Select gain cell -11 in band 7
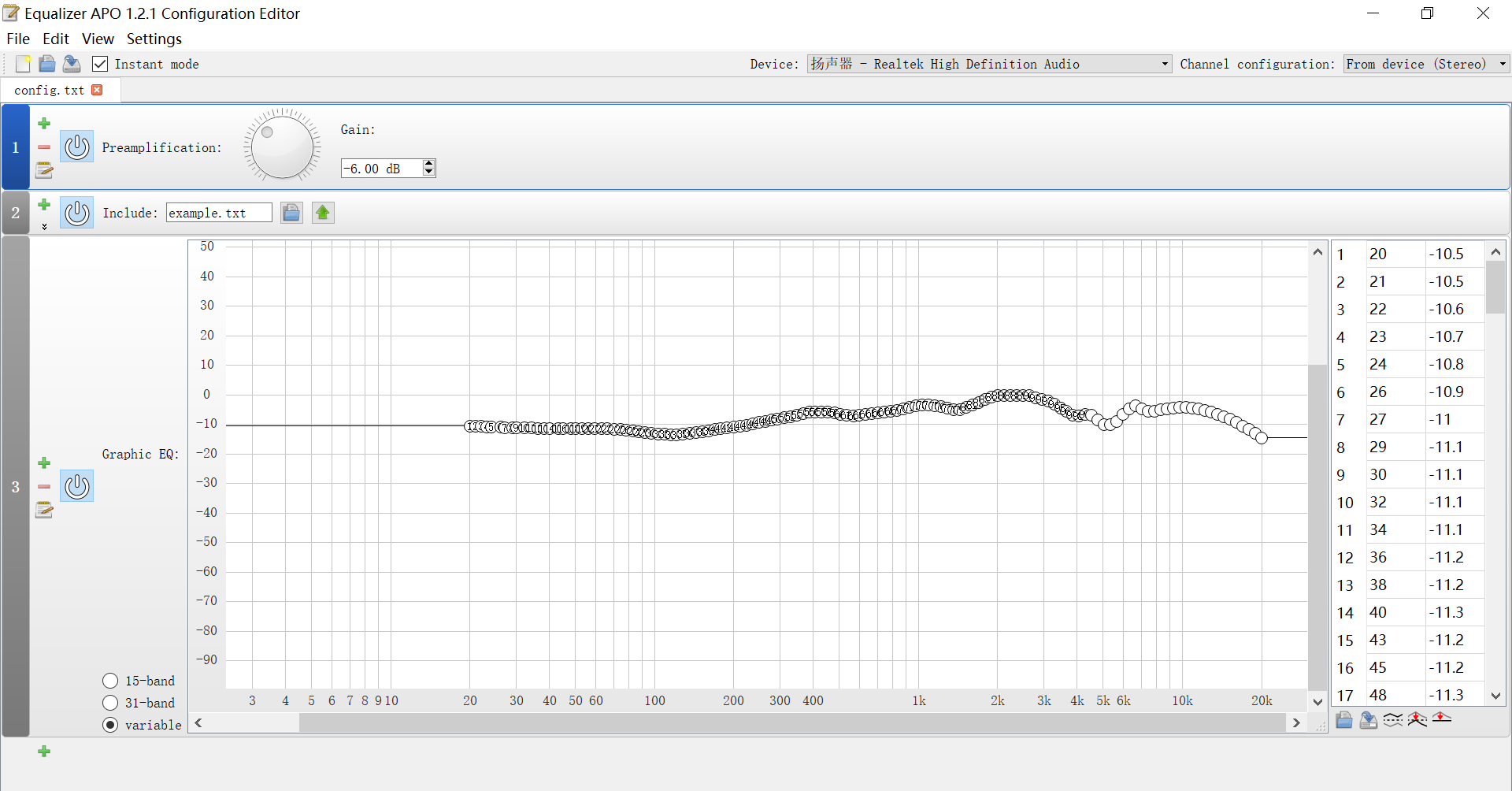The width and height of the screenshot is (1512, 791). coord(1455,420)
